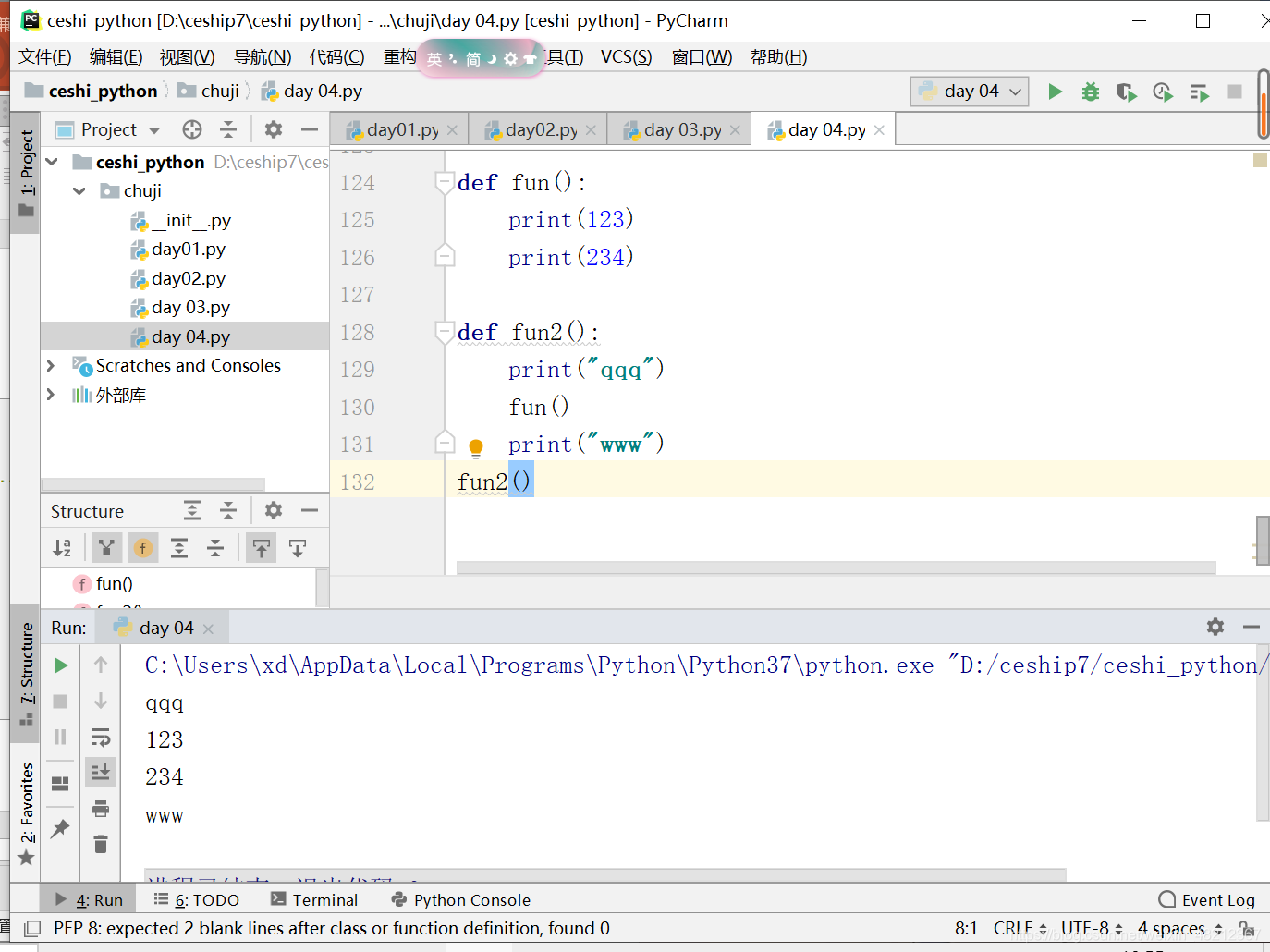This screenshot has height=952, width=1270.
Task: Open the VCS menu
Action: coord(627,57)
